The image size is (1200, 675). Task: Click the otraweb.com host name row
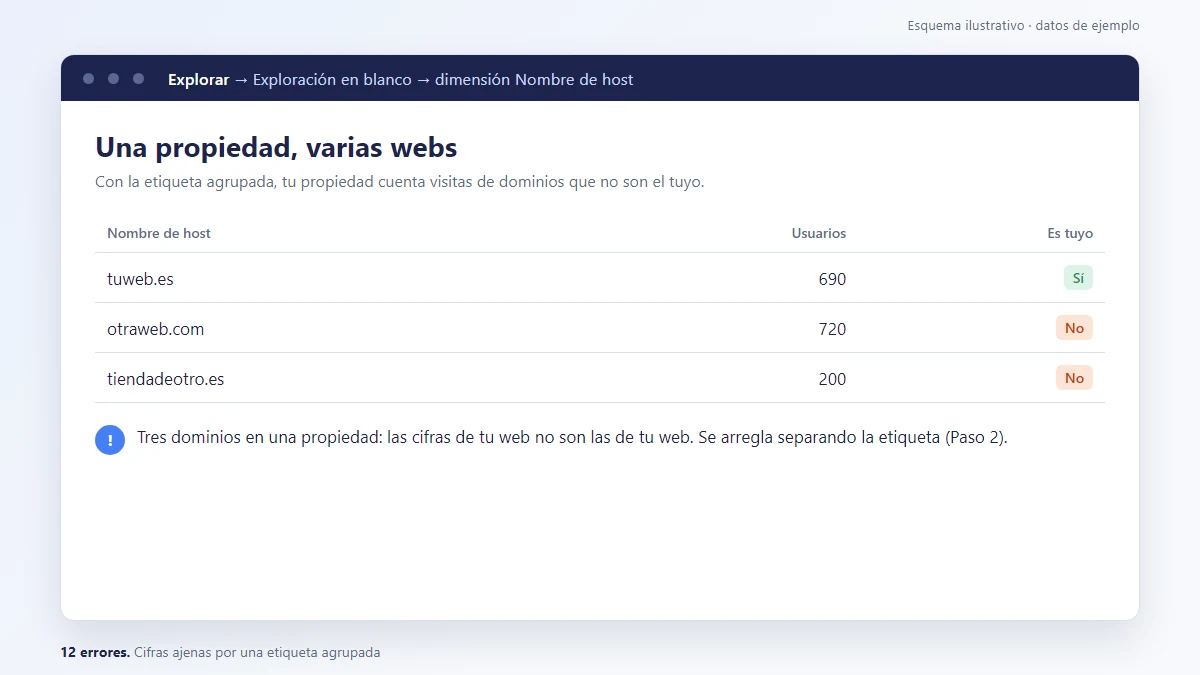click(600, 328)
